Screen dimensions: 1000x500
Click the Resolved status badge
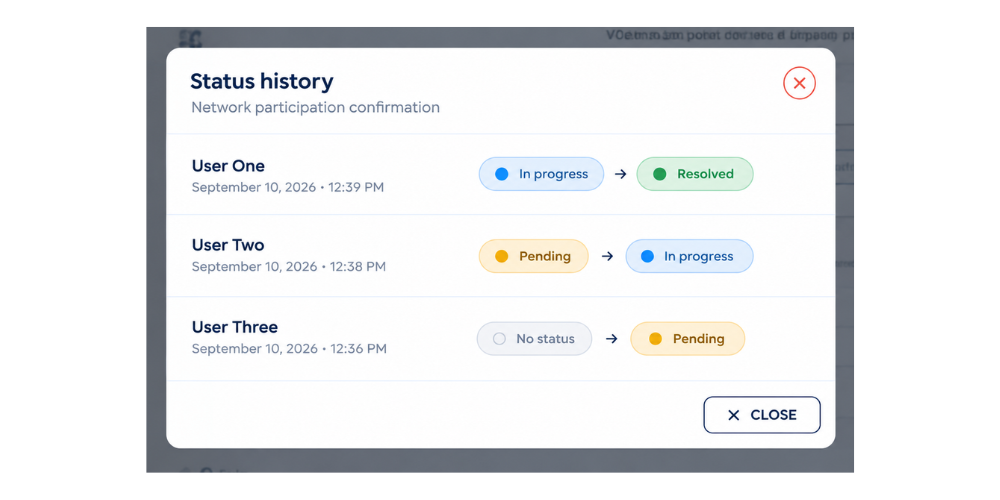[695, 174]
